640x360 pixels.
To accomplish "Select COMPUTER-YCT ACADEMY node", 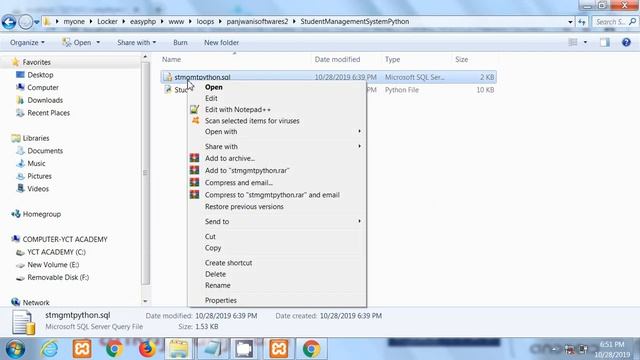I will 64,240.
